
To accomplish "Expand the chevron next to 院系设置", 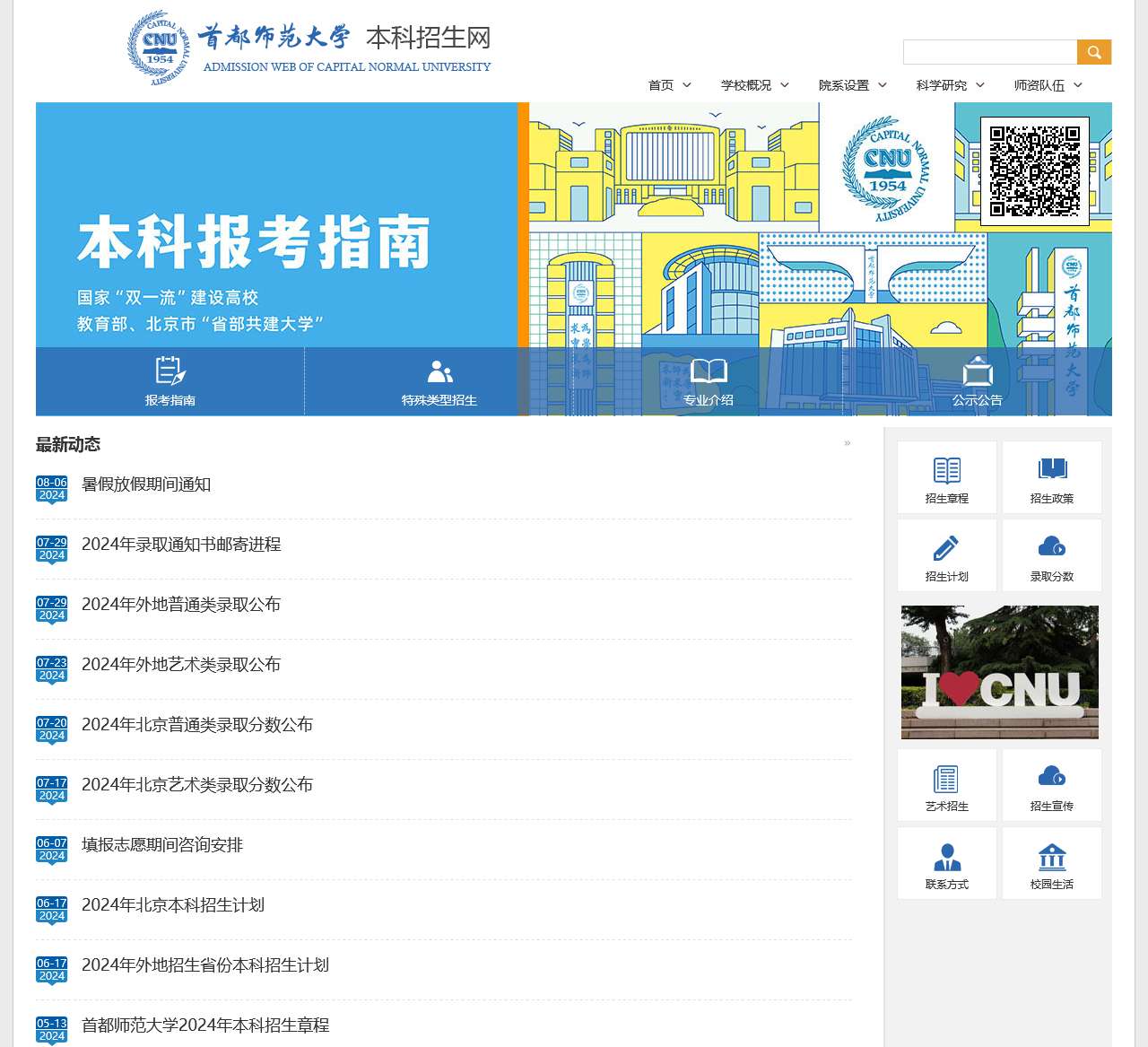I will coord(883,85).
